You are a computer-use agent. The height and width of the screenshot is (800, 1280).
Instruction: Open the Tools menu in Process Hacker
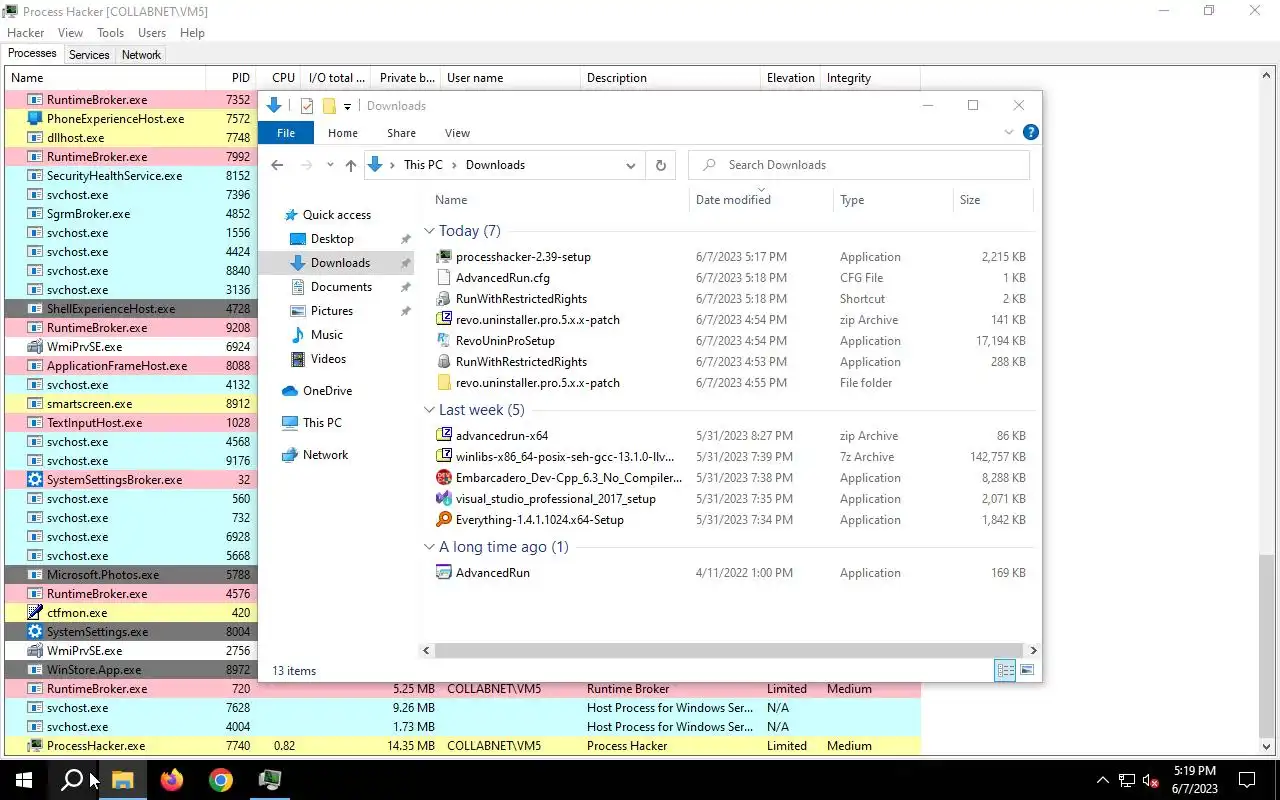[x=110, y=33]
